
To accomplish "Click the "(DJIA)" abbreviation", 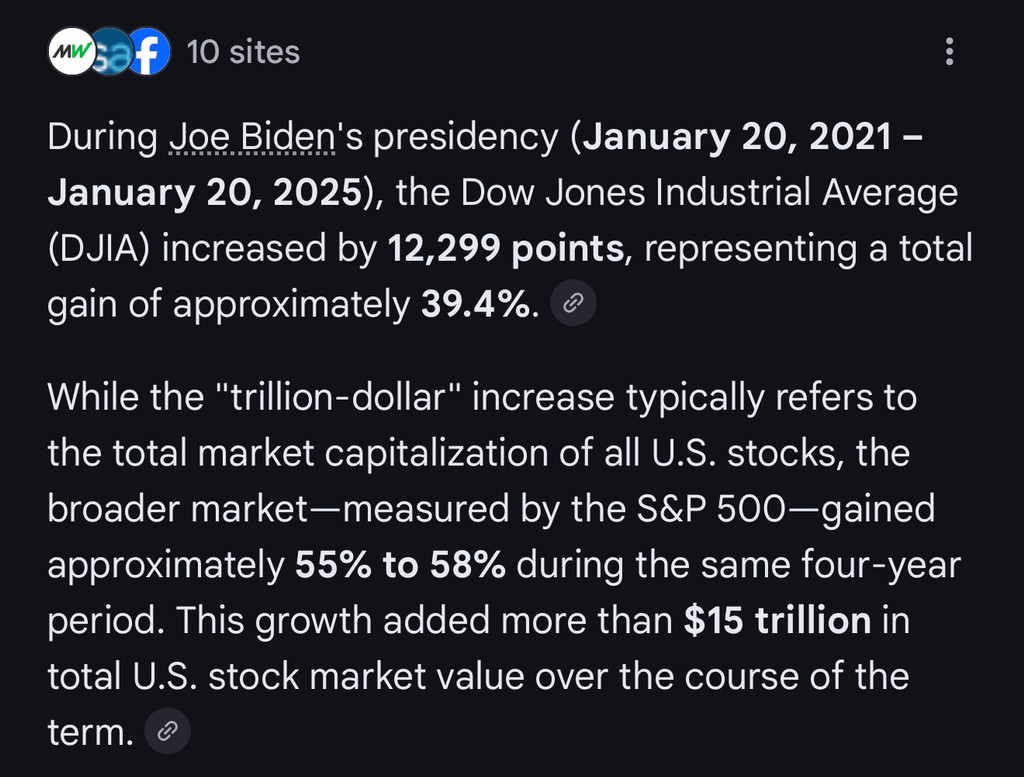I will tap(98, 248).
